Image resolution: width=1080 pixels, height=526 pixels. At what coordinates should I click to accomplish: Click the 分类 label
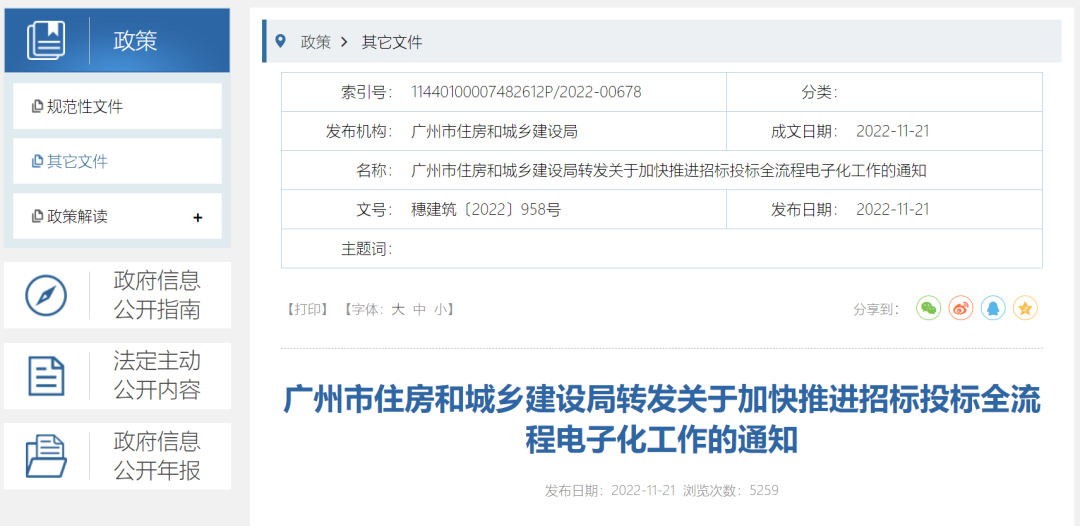coord(819,92)
